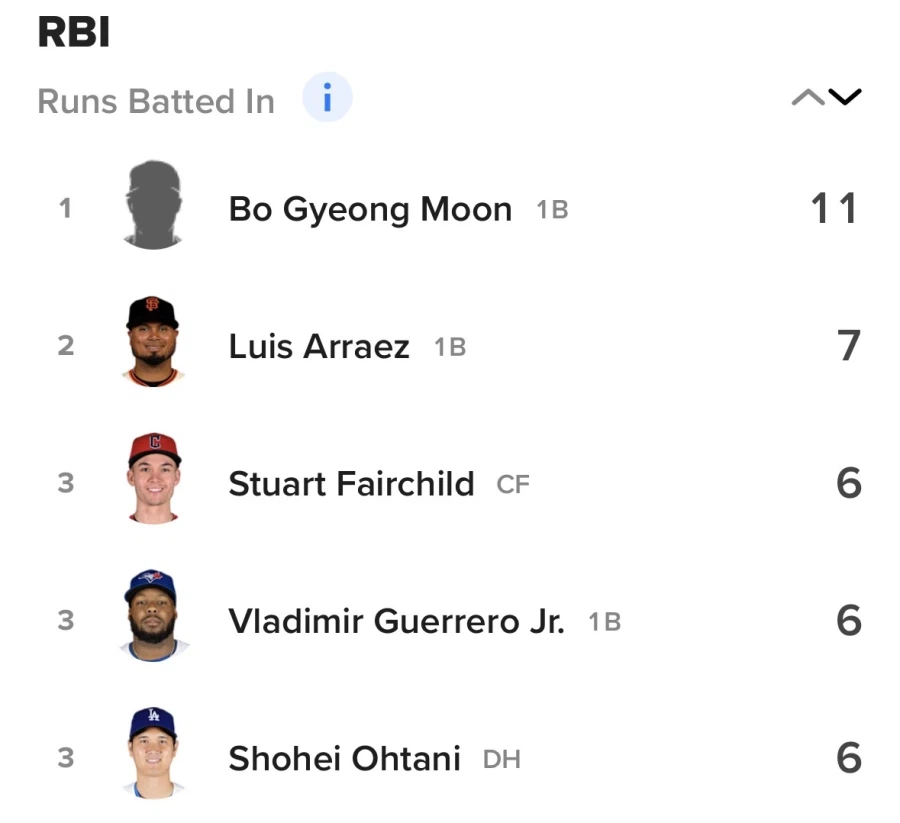Tap Luis Arraez's headshot photo
Image resolution: width=900 pixels, height=823 pixels.
153,343
